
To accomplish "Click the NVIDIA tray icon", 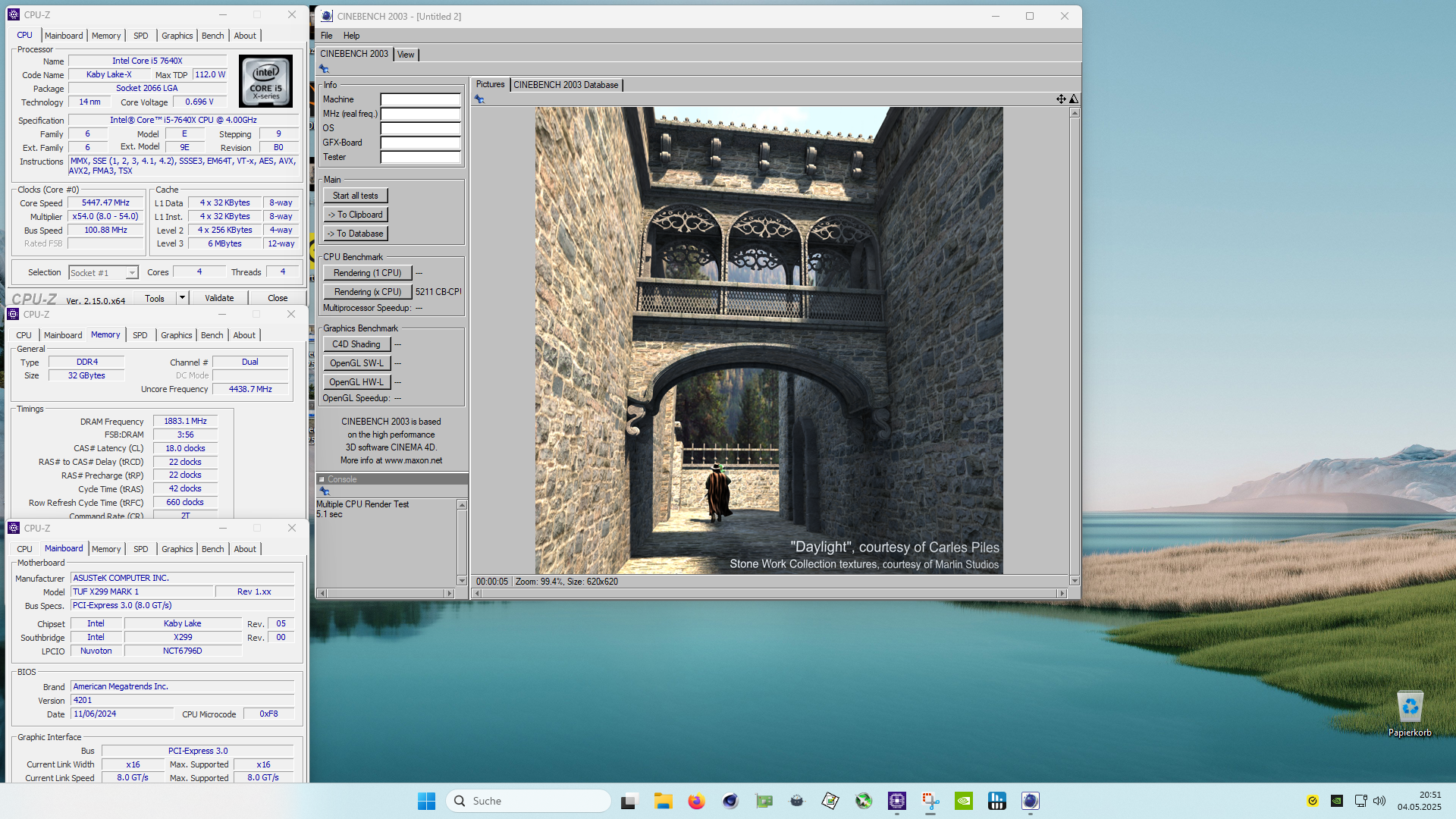I will pos(1337,801).
